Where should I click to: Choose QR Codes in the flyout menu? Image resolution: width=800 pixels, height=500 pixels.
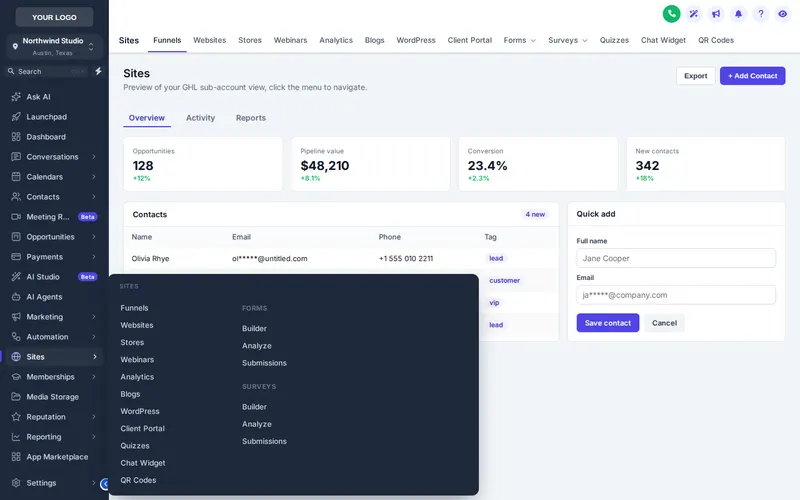(x=138, y=480)
